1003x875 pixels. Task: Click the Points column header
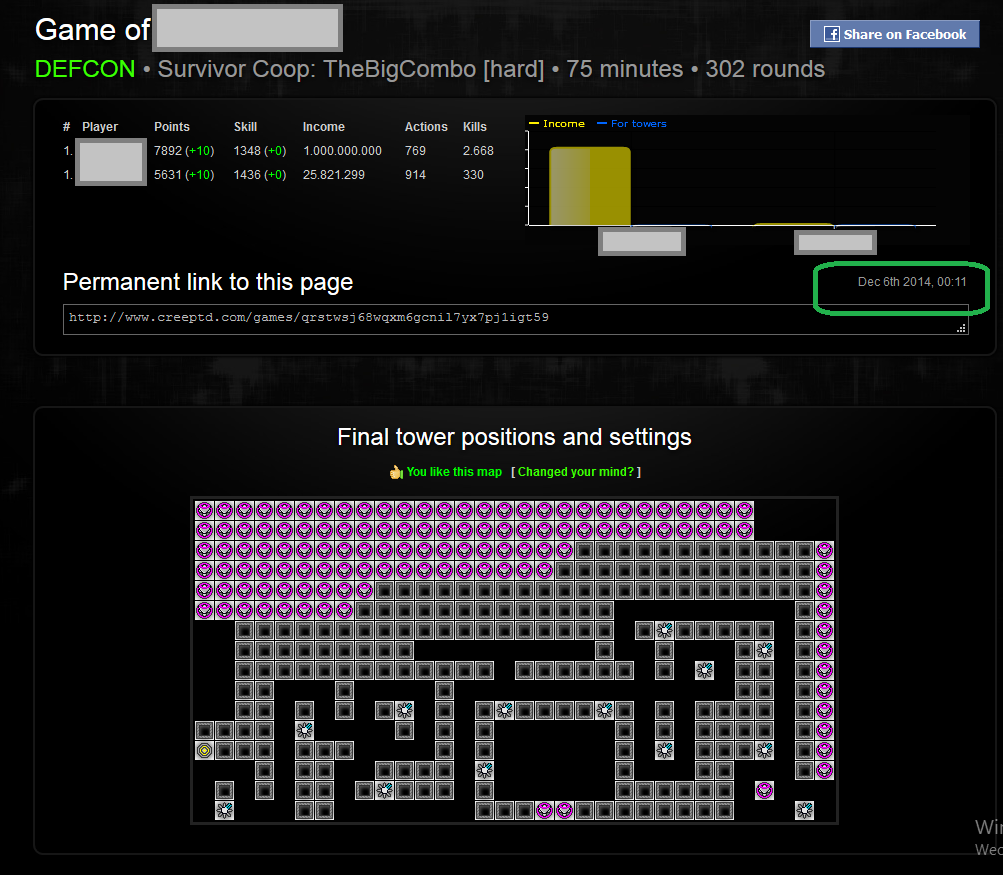[x=172, y=127]
